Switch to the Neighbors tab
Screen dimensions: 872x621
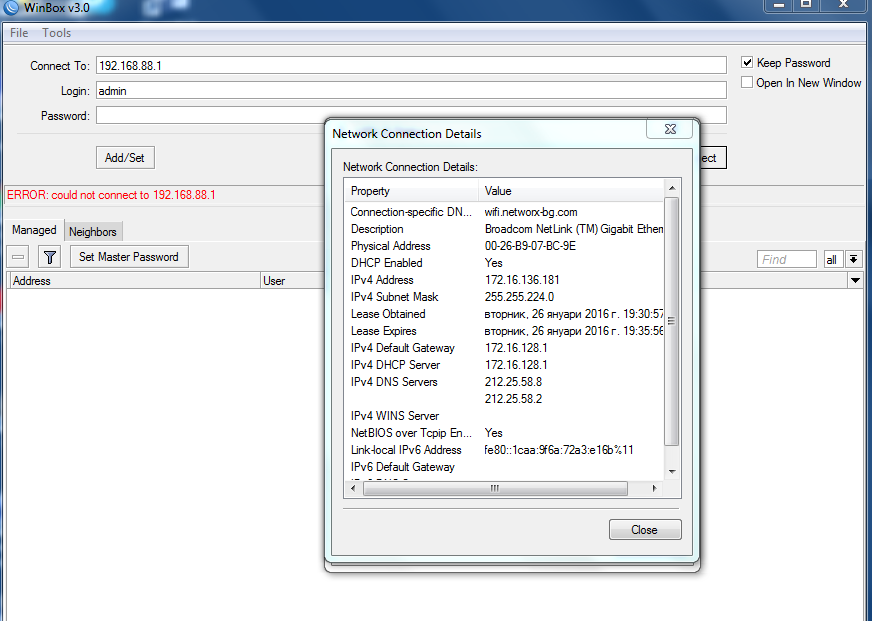click(x=93, y=231)
